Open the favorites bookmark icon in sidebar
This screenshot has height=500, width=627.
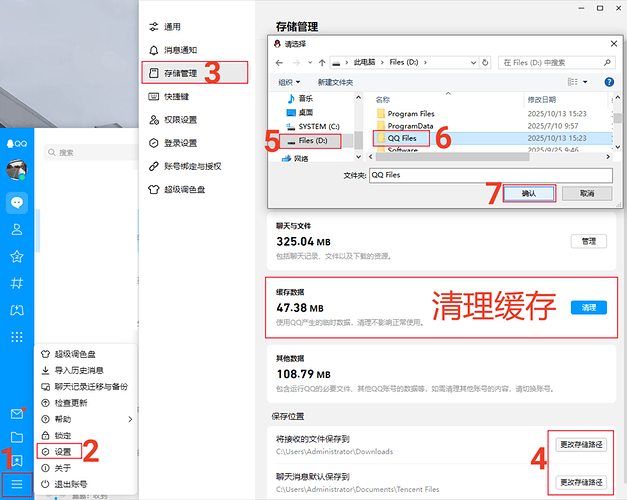[17, 461]
